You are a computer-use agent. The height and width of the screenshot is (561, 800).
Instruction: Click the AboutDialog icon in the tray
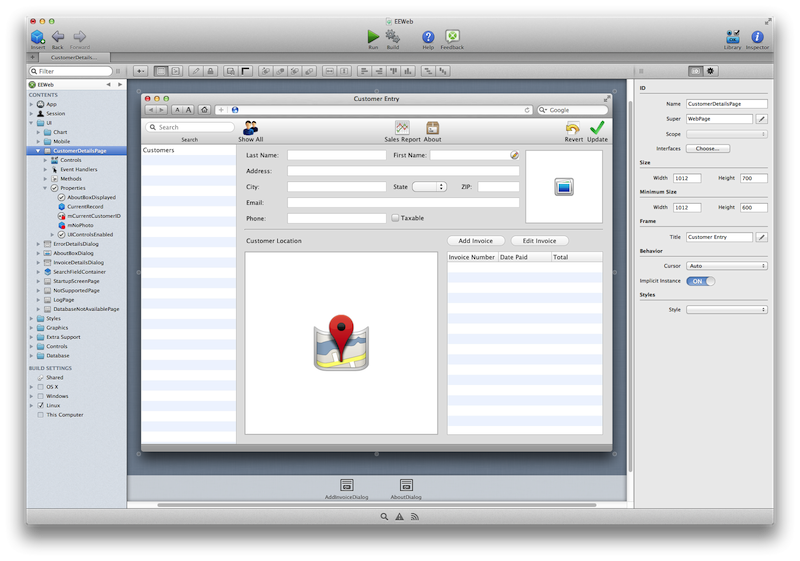(x=406, y=484)
